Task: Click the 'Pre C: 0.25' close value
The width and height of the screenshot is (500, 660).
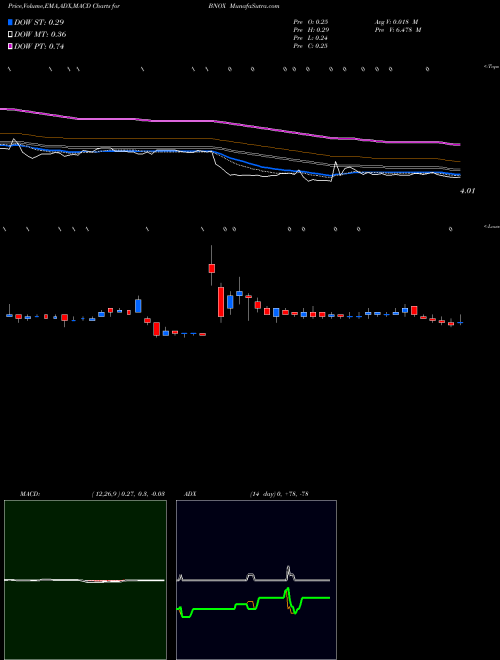Action: (311, 46)
